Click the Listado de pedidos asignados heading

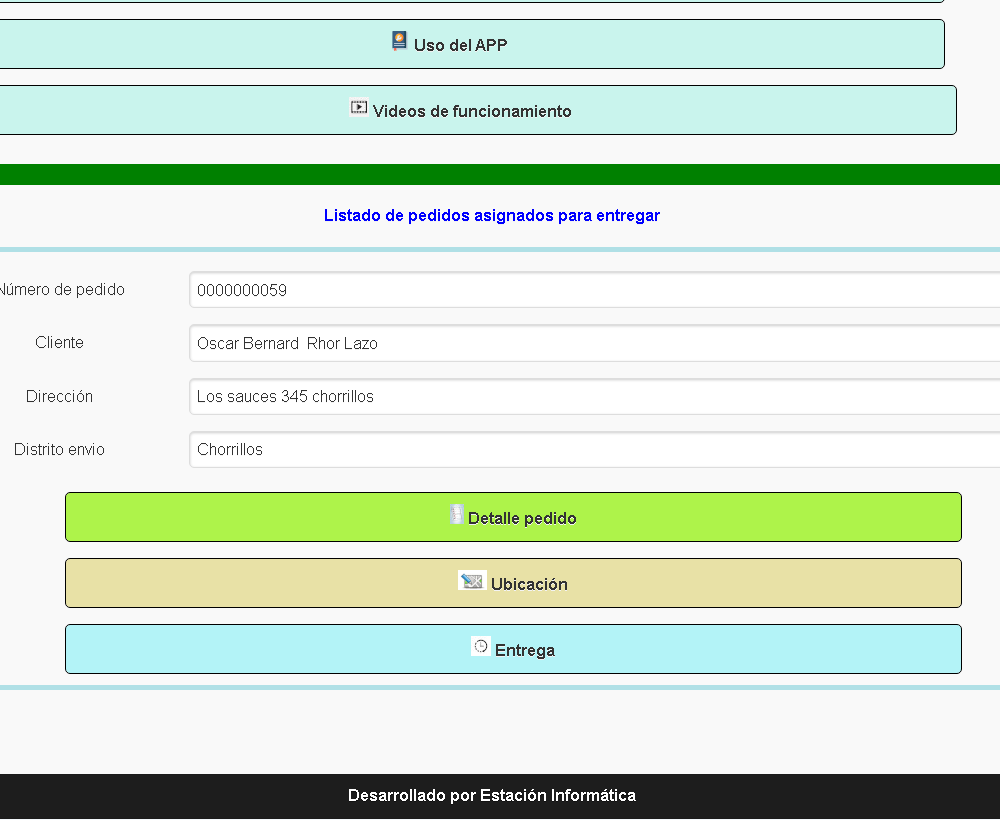click(x=491, y=215)
